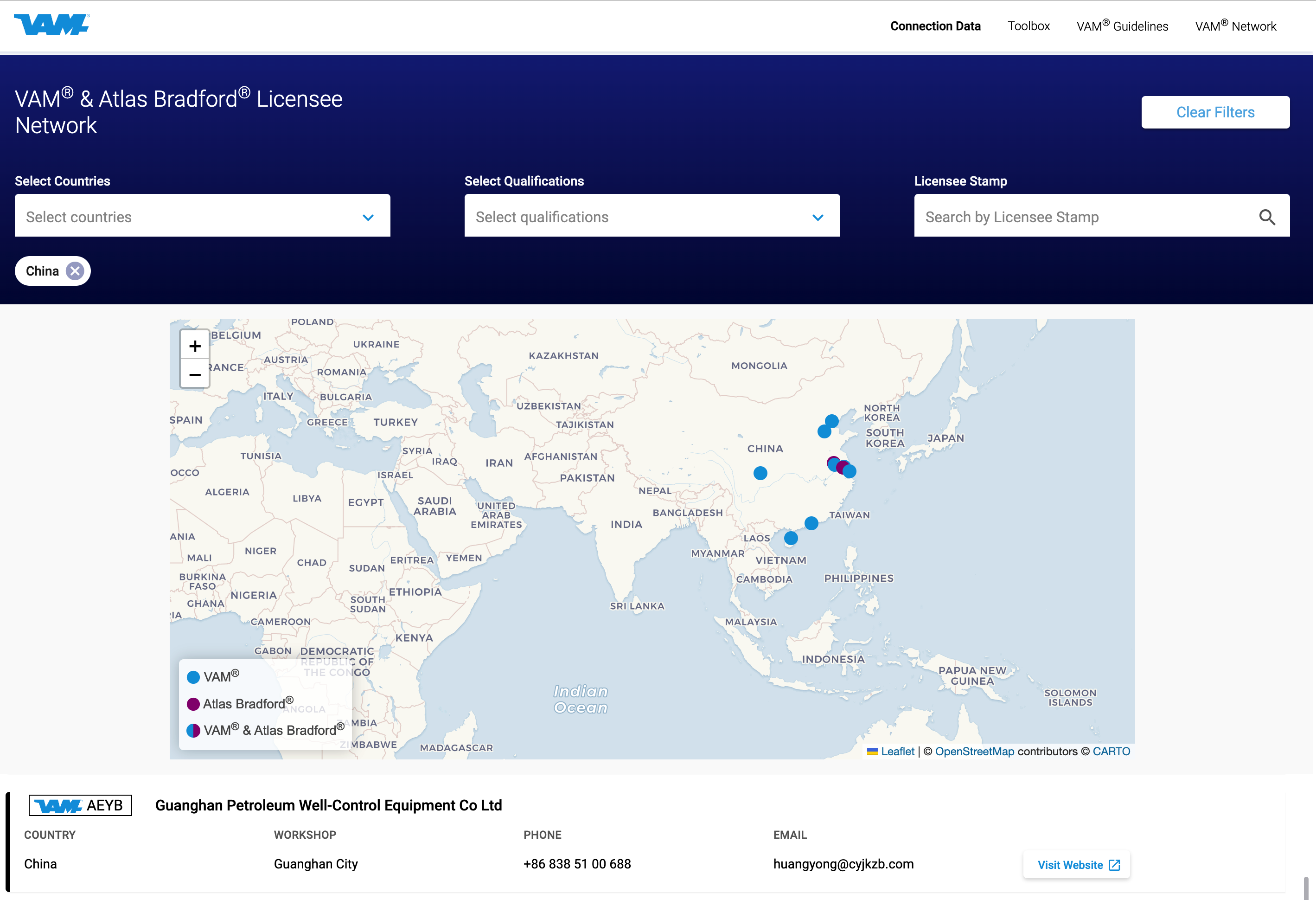Click email huangyong@cyjkzb.com
This screenshot has height=900, width=1316.
843,864
